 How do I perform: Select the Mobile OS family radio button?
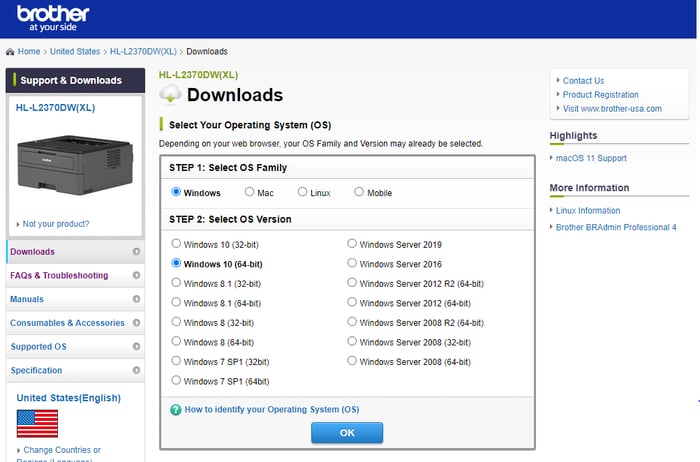[x=359, y=192]
